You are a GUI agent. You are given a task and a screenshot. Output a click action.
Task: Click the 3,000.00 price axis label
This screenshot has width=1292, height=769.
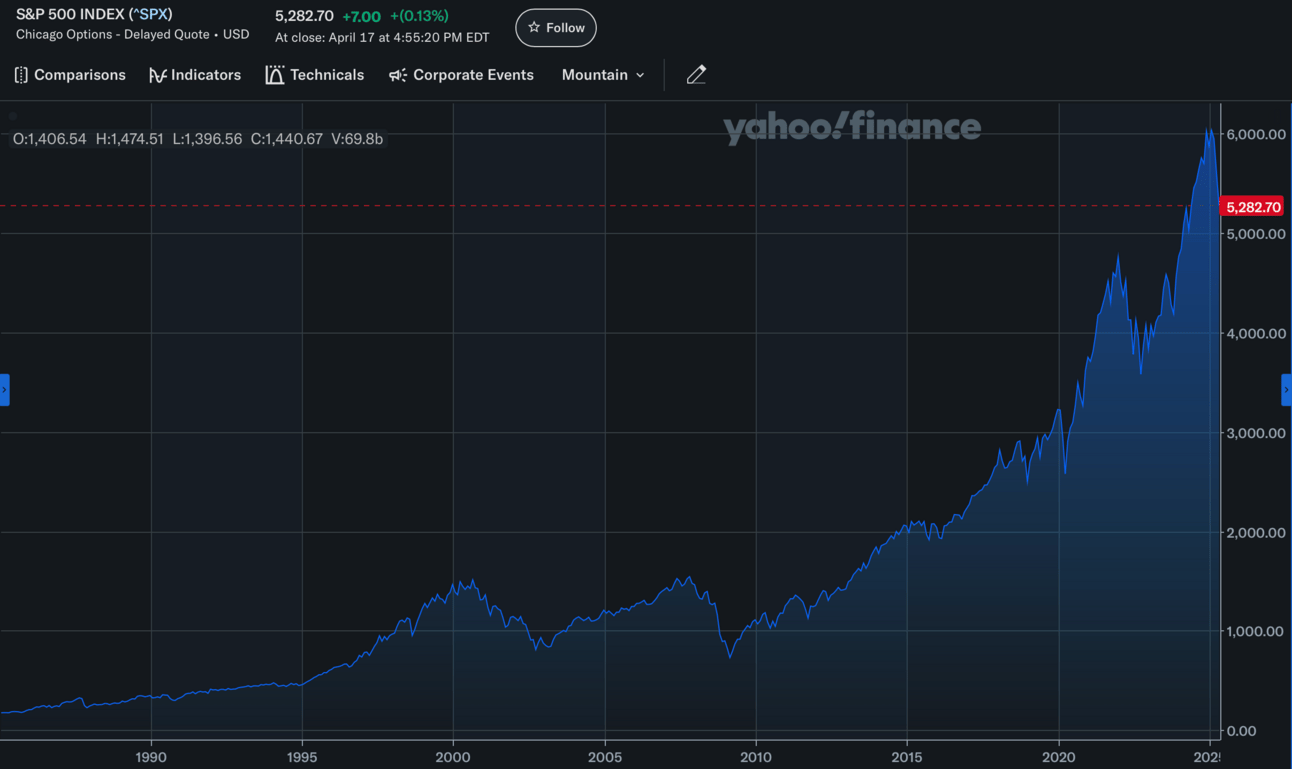pos(1255,433)
